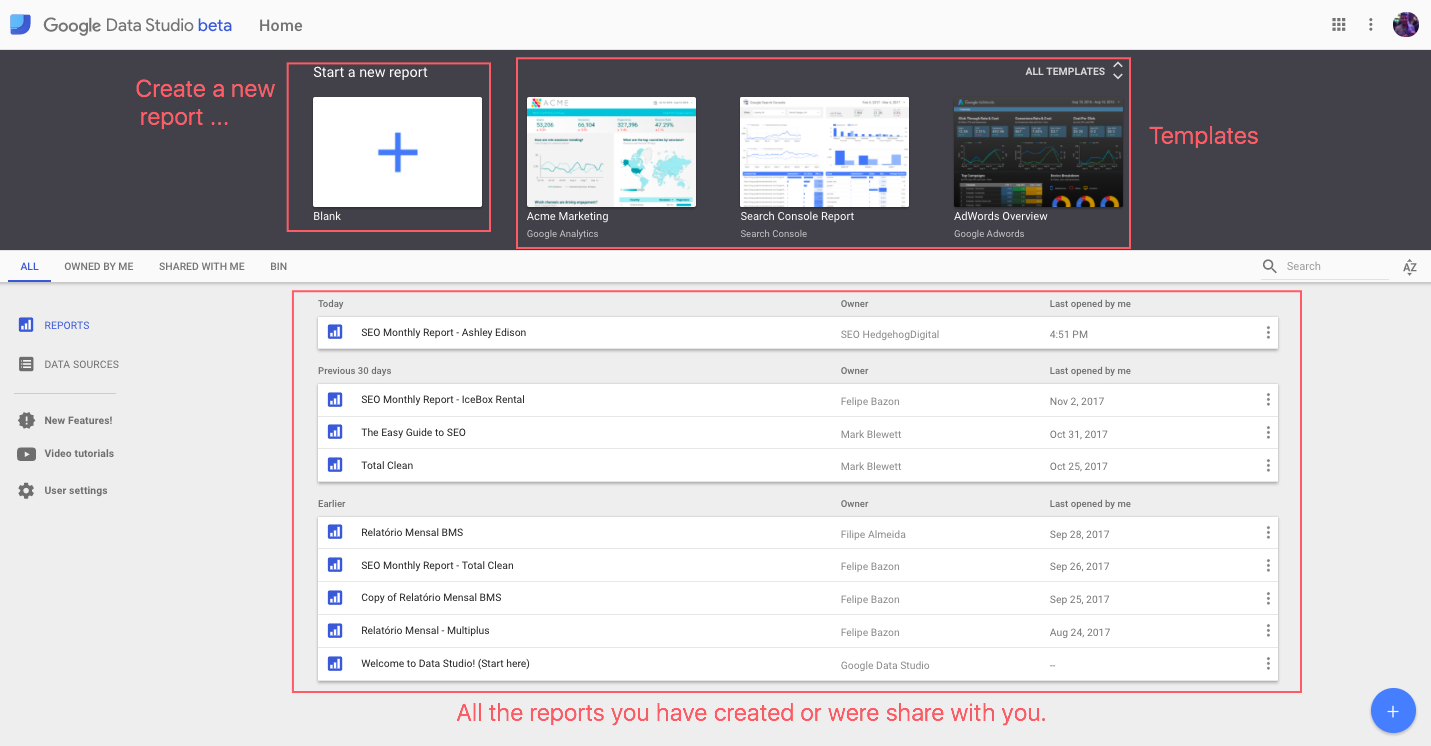The width and height of the screenshot is (1431, 746).
Task: Open options menu for Total Clean report
Action: (1267, 465)
